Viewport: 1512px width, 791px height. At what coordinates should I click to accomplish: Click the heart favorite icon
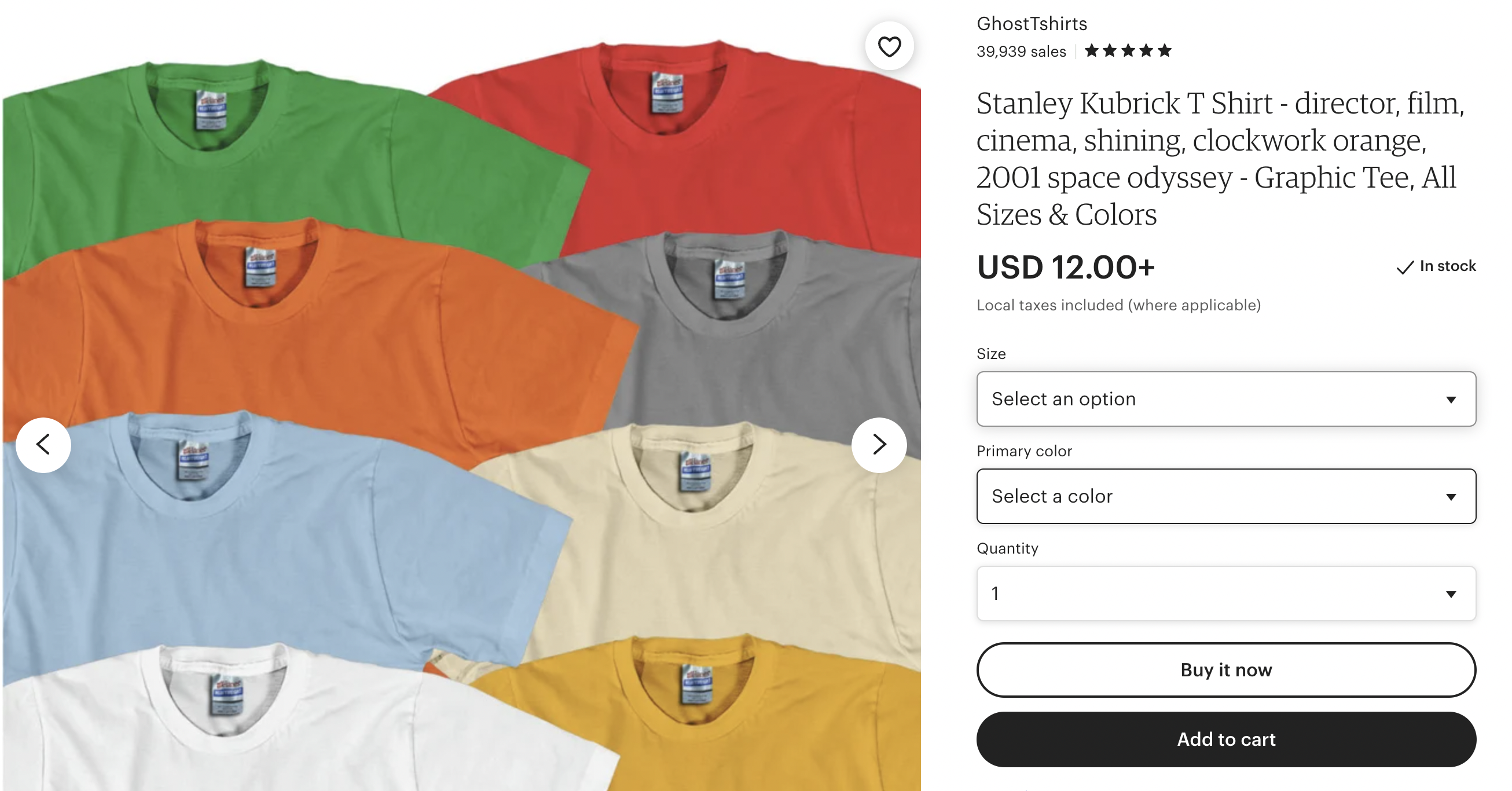(889, 46)
